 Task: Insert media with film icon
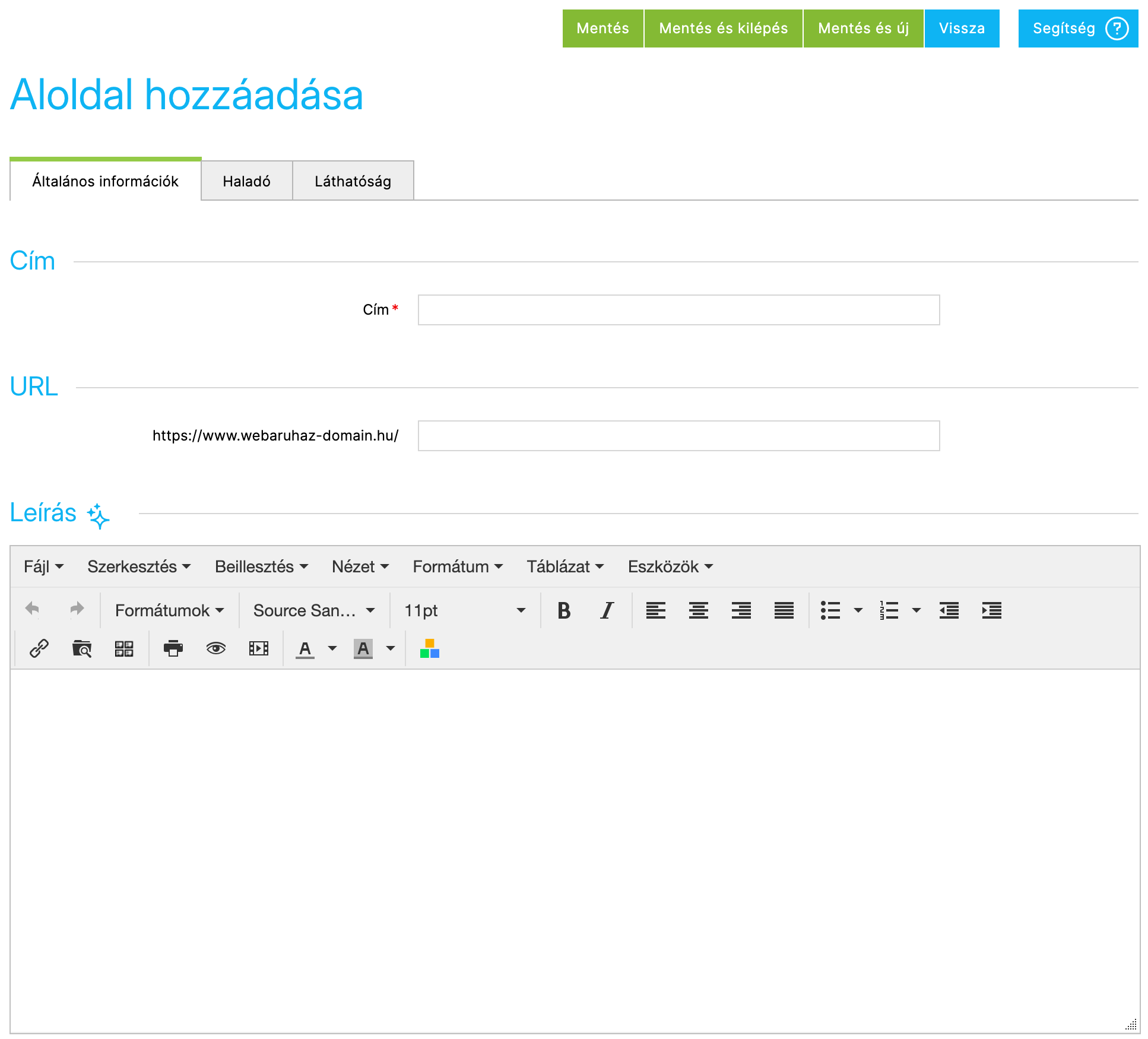pos(259,648)
